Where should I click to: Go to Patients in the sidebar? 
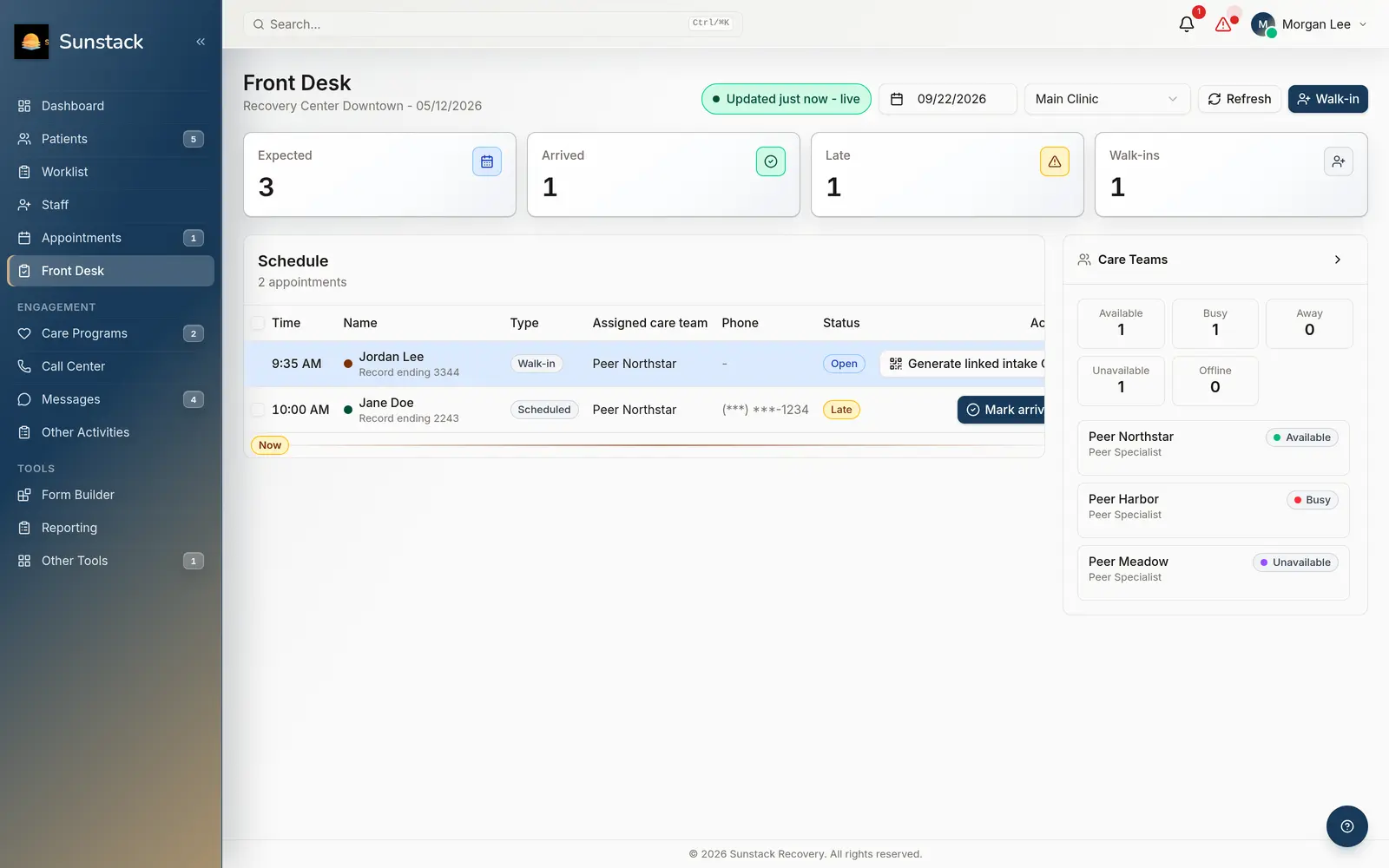(x=110, y=139)
